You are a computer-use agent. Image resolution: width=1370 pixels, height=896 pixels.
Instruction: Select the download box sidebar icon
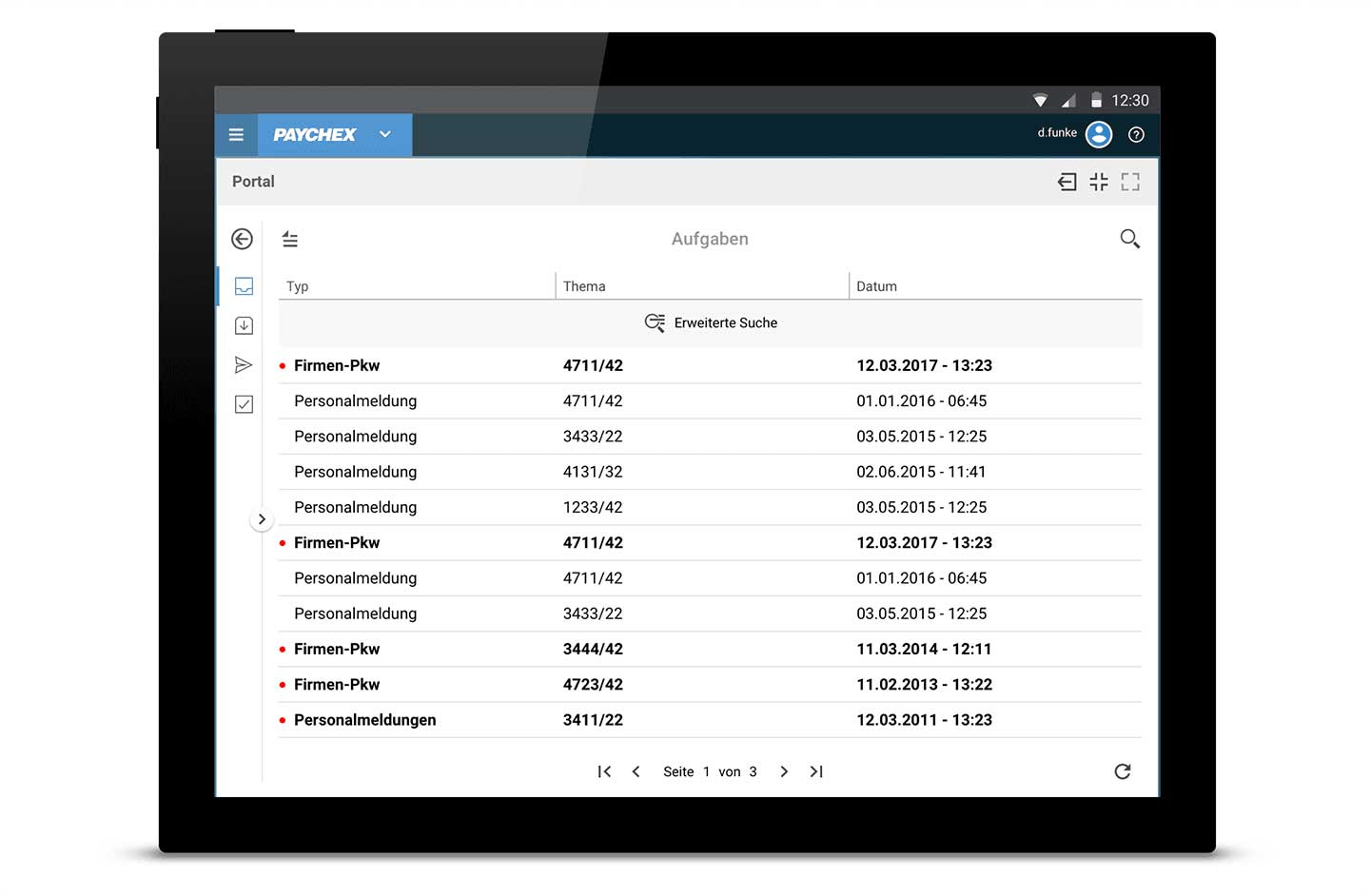tap(244, 325)
